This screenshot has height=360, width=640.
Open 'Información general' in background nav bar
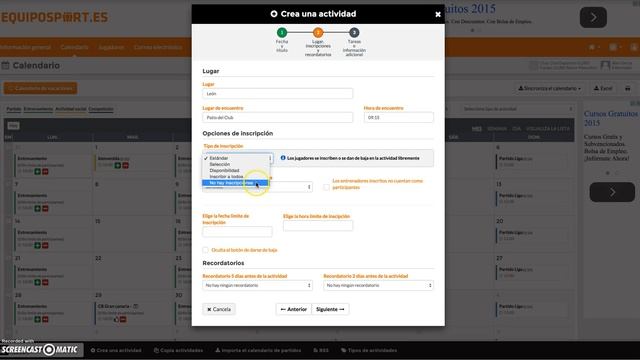[25, 47]
